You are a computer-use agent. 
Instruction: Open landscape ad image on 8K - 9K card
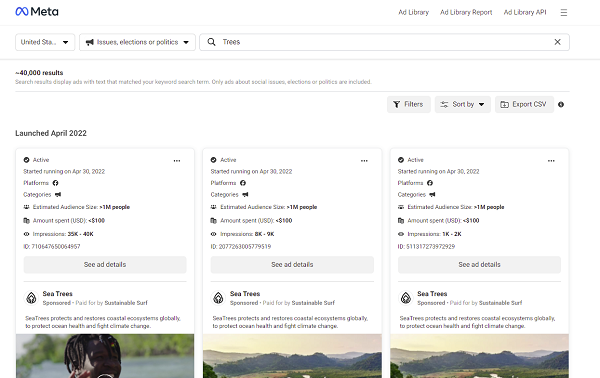292,356
